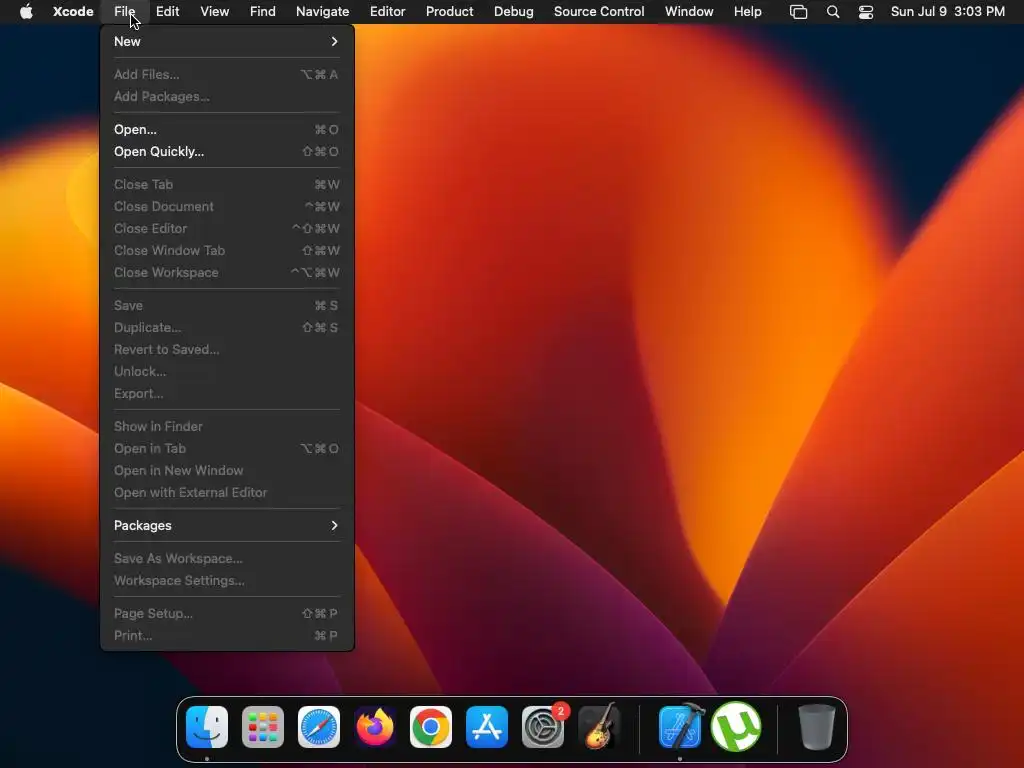Click the date and time in menu bar
This screenshot has height=768, width=1024.
tap(948, 12)
